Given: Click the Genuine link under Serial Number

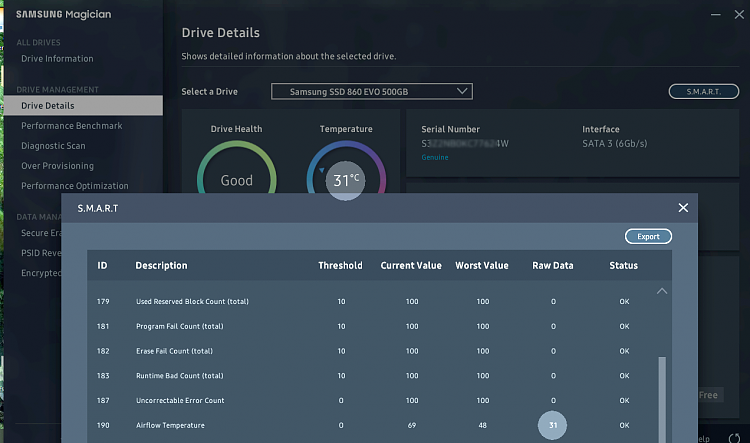Looking at the screenshot, I should (x=435, y=157).
